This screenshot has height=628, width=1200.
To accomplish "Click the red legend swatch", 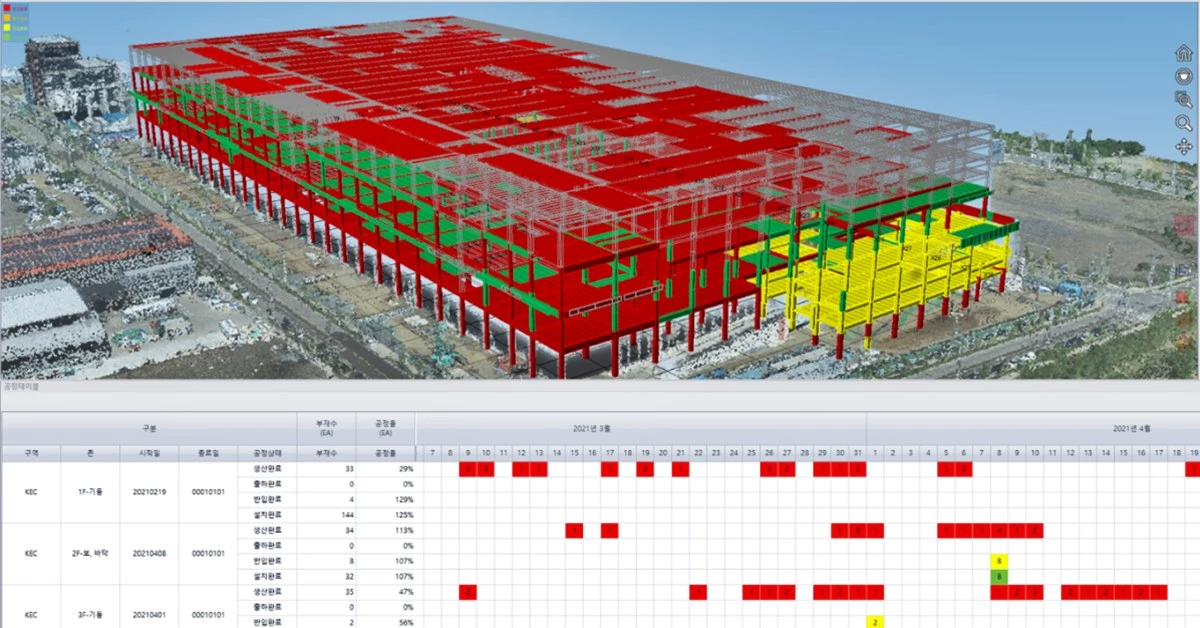I will tap(7, 8).
